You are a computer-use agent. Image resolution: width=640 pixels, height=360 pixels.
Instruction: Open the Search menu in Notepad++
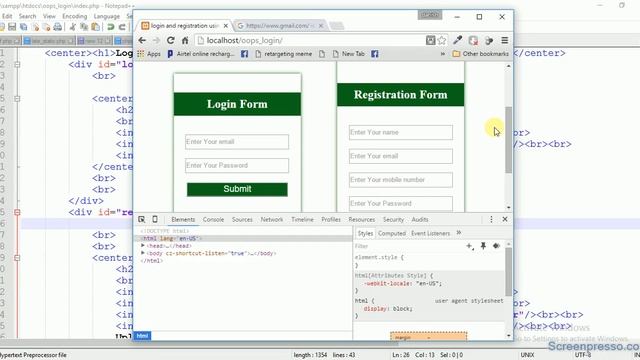[x=27, y=16]
